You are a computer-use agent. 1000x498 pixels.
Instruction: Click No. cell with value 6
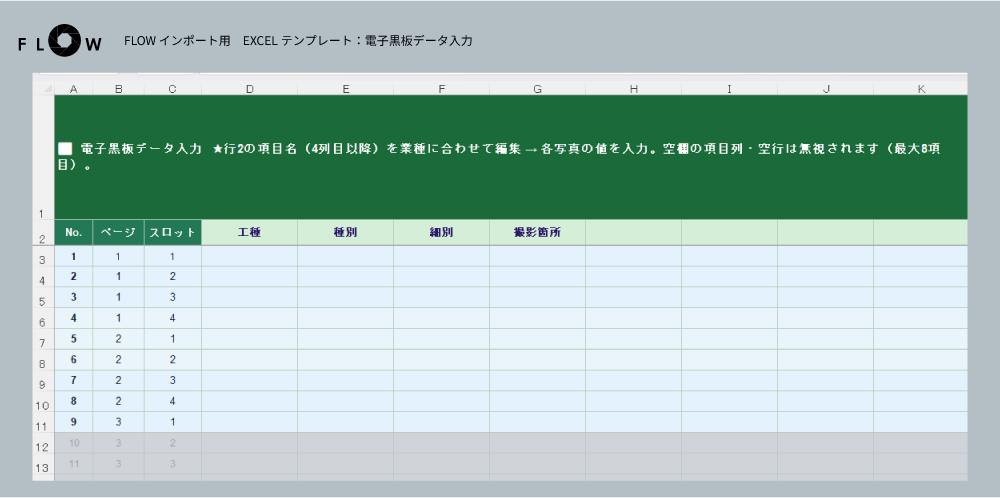[73, 360]
